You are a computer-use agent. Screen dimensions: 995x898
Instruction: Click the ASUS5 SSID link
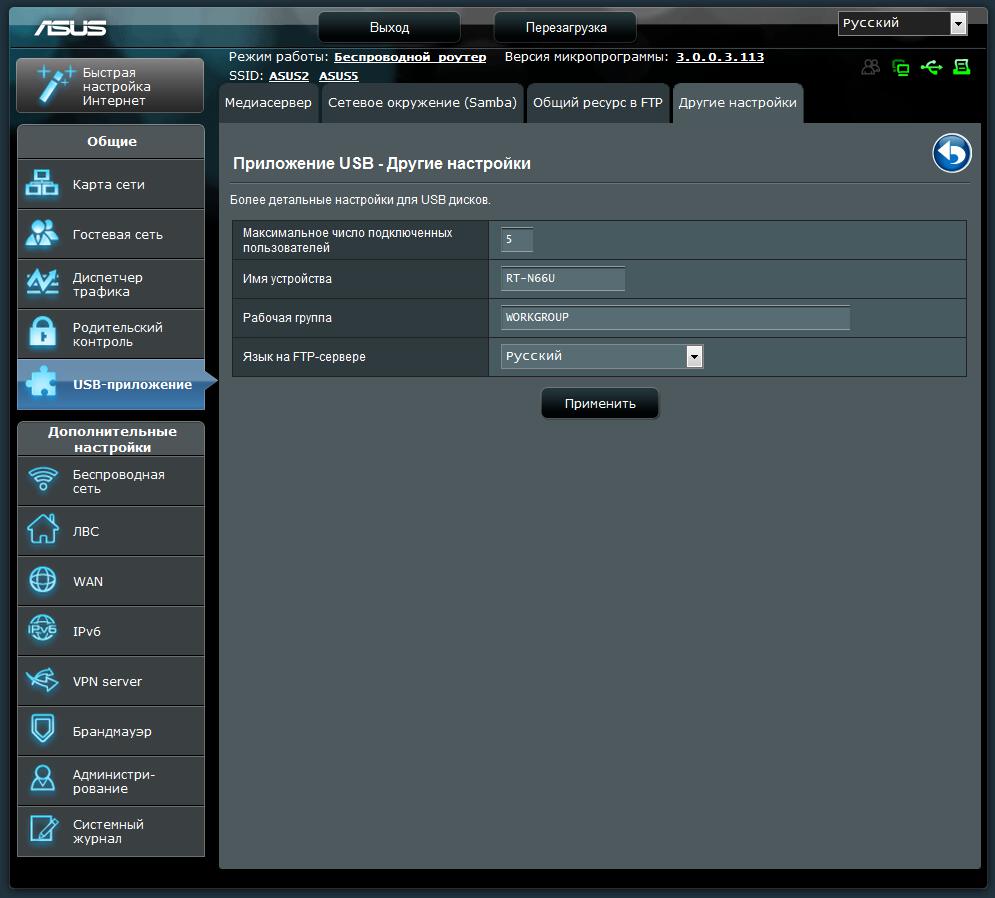pos(338,76)
